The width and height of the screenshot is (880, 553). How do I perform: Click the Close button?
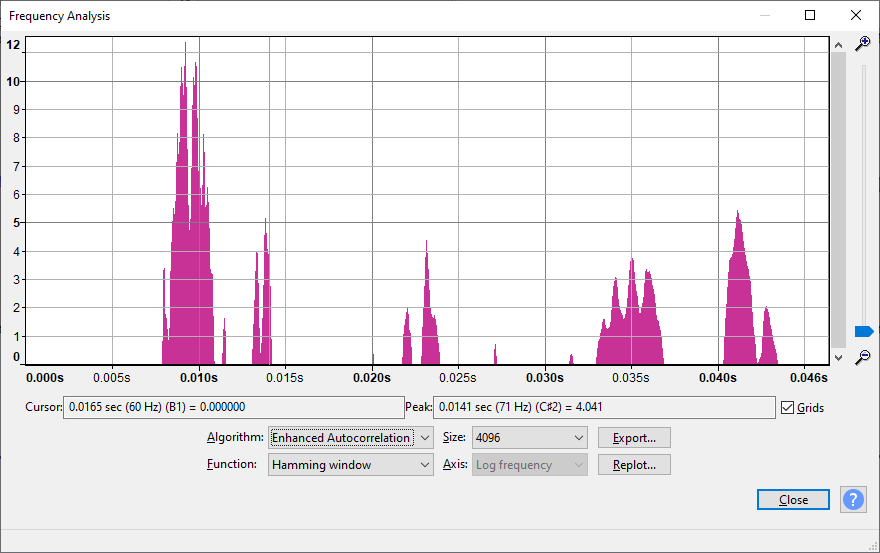point(793,500)
